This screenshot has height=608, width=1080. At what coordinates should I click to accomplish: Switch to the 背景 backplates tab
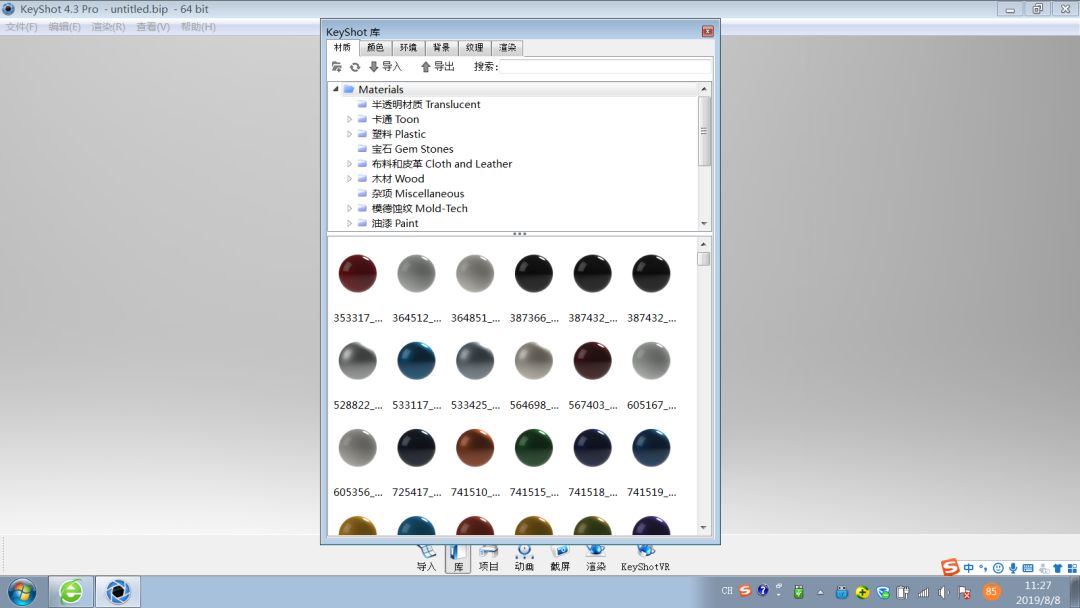tap(442, 48)
